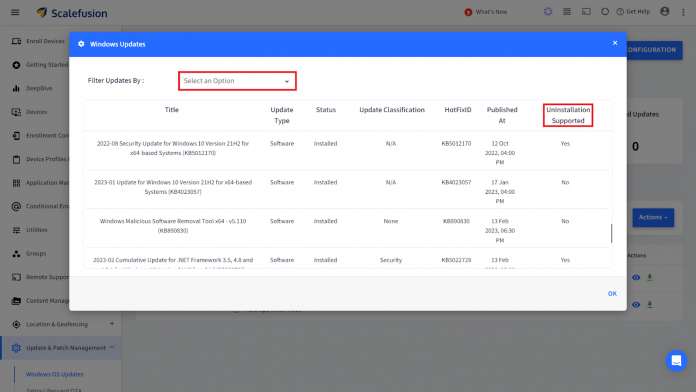This screenshot has height=392, width=696.
Task: Click the Published At column header
Action: 502,115
